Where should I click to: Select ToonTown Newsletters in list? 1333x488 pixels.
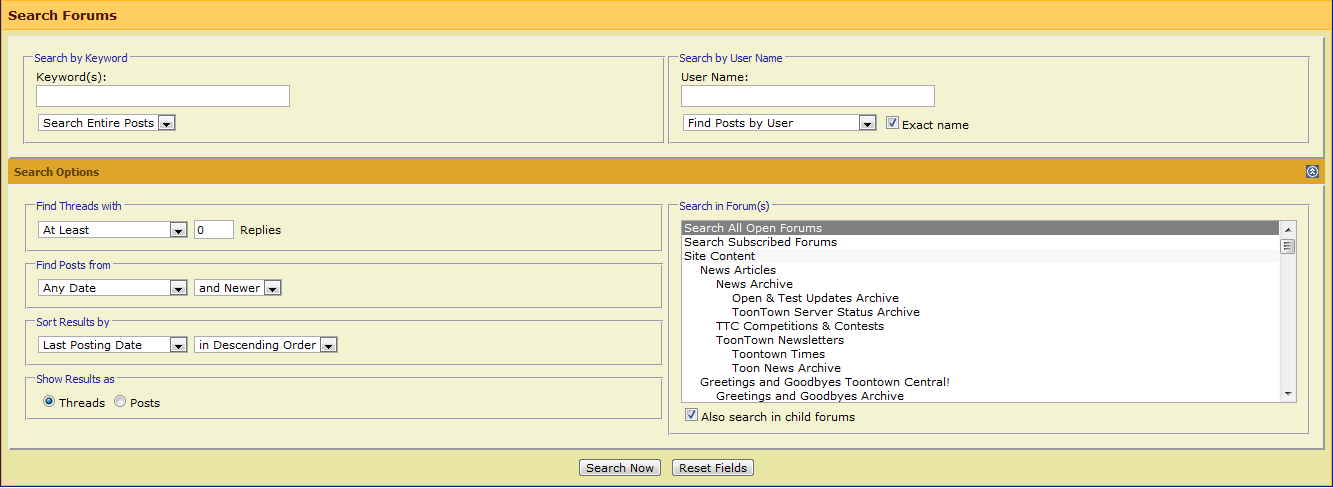[x=980, y=340]
